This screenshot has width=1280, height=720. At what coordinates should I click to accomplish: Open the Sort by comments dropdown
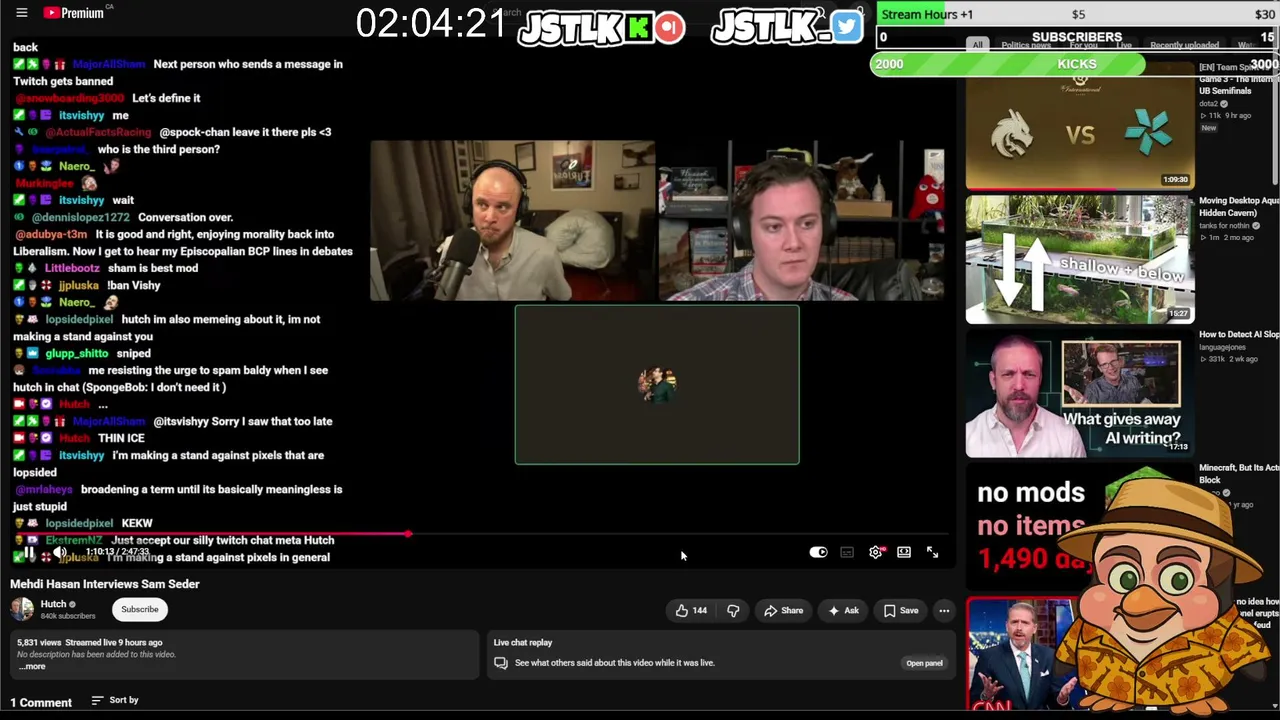tap(115, 700)
